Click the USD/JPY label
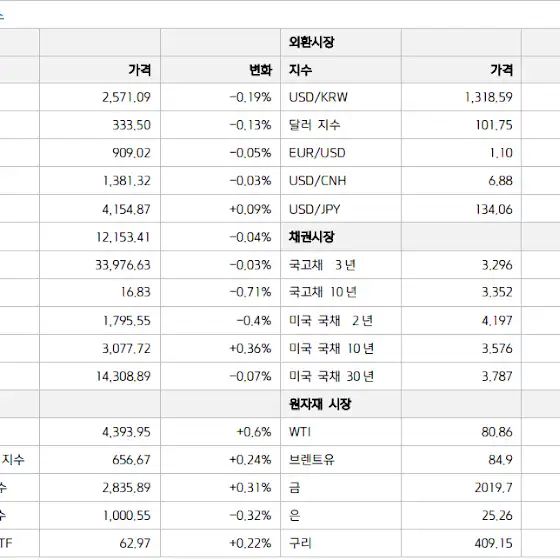 (314, 209)
